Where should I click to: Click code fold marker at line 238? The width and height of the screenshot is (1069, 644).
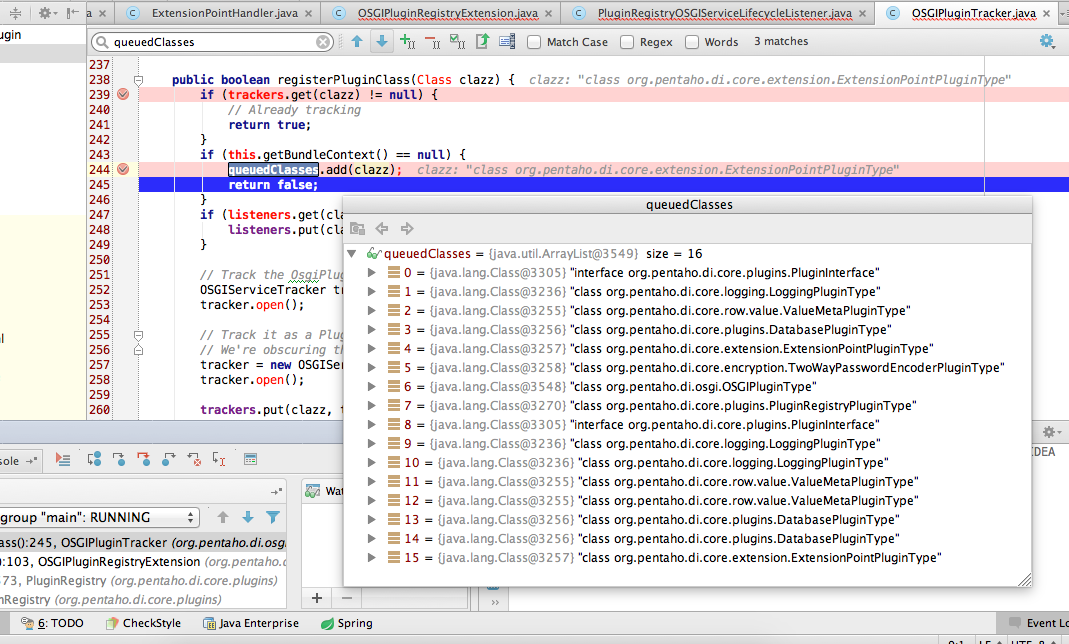[x=138, y=80]
